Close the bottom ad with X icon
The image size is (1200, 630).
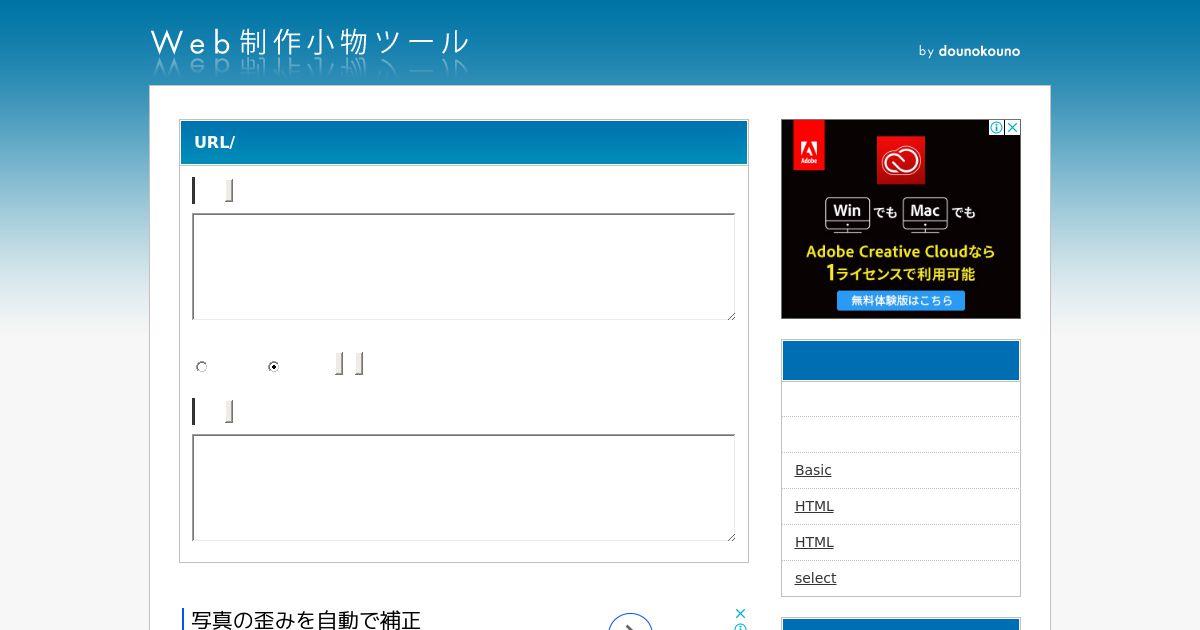(x=740, y=613)
